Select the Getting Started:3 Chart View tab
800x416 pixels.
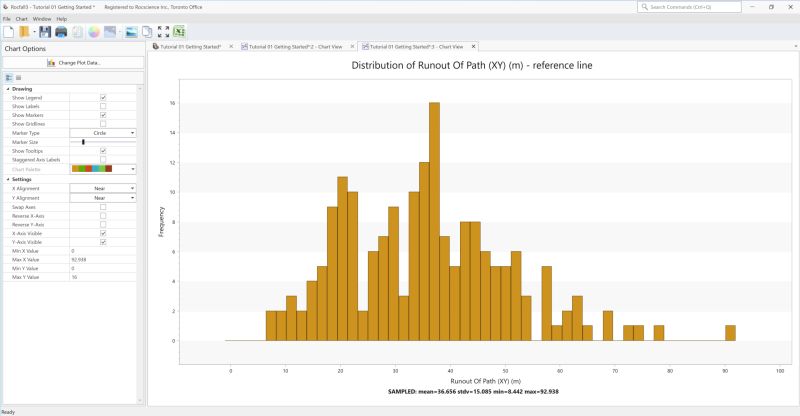416,46
